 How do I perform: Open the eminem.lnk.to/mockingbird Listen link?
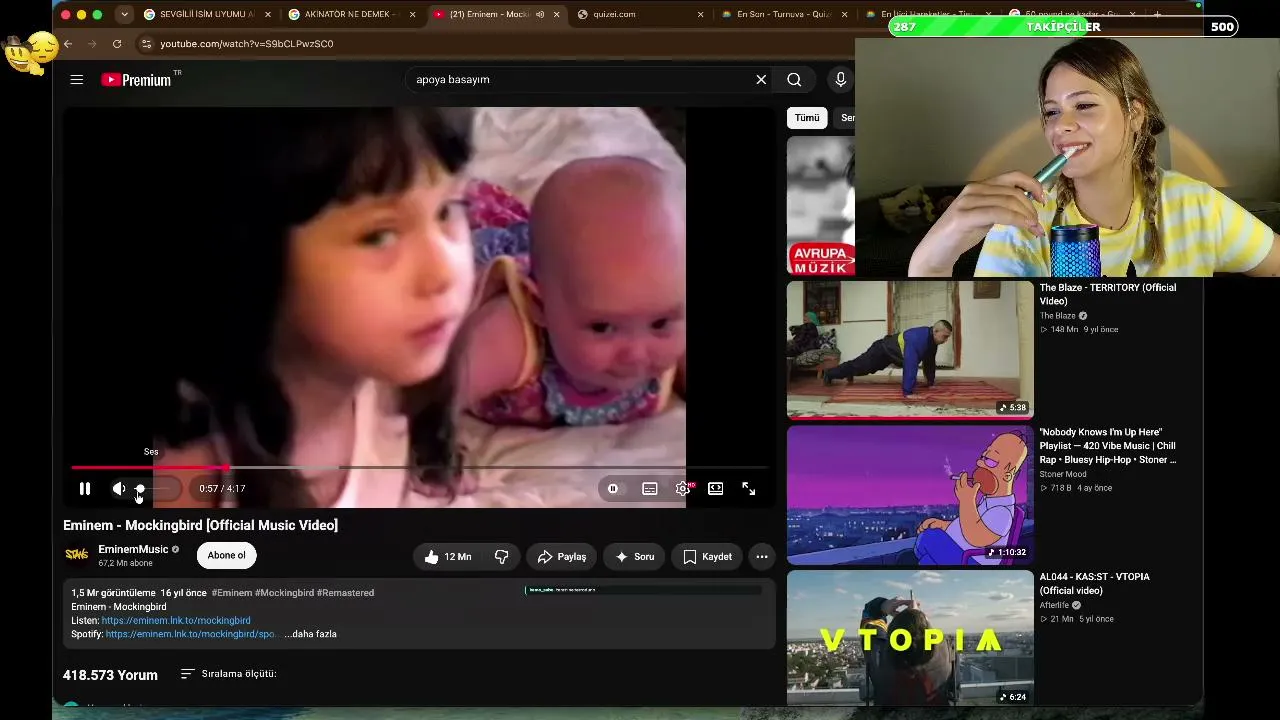pos(176,621)
